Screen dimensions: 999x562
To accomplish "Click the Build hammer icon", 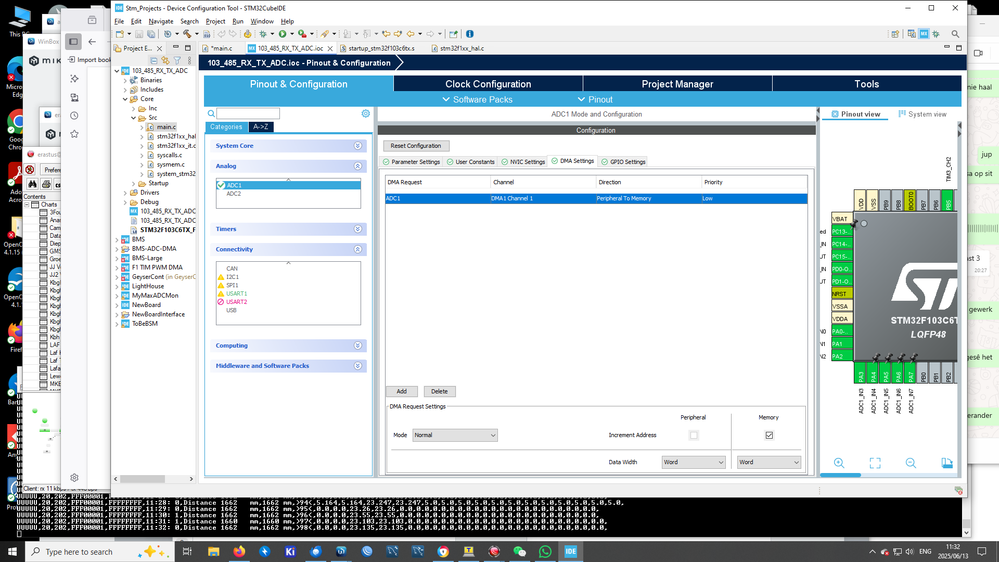I will coord(187,34).
